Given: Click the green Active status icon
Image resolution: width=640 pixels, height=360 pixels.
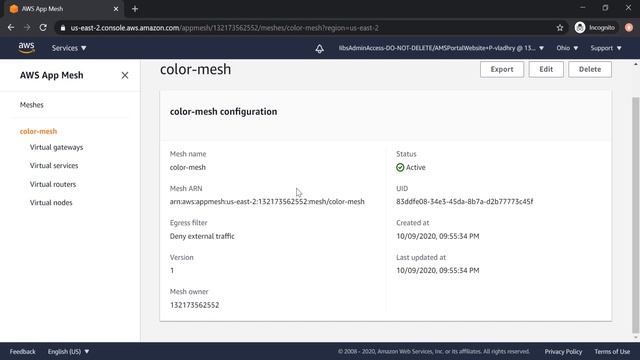Looking at the screenshot, I should coord(400,167).
